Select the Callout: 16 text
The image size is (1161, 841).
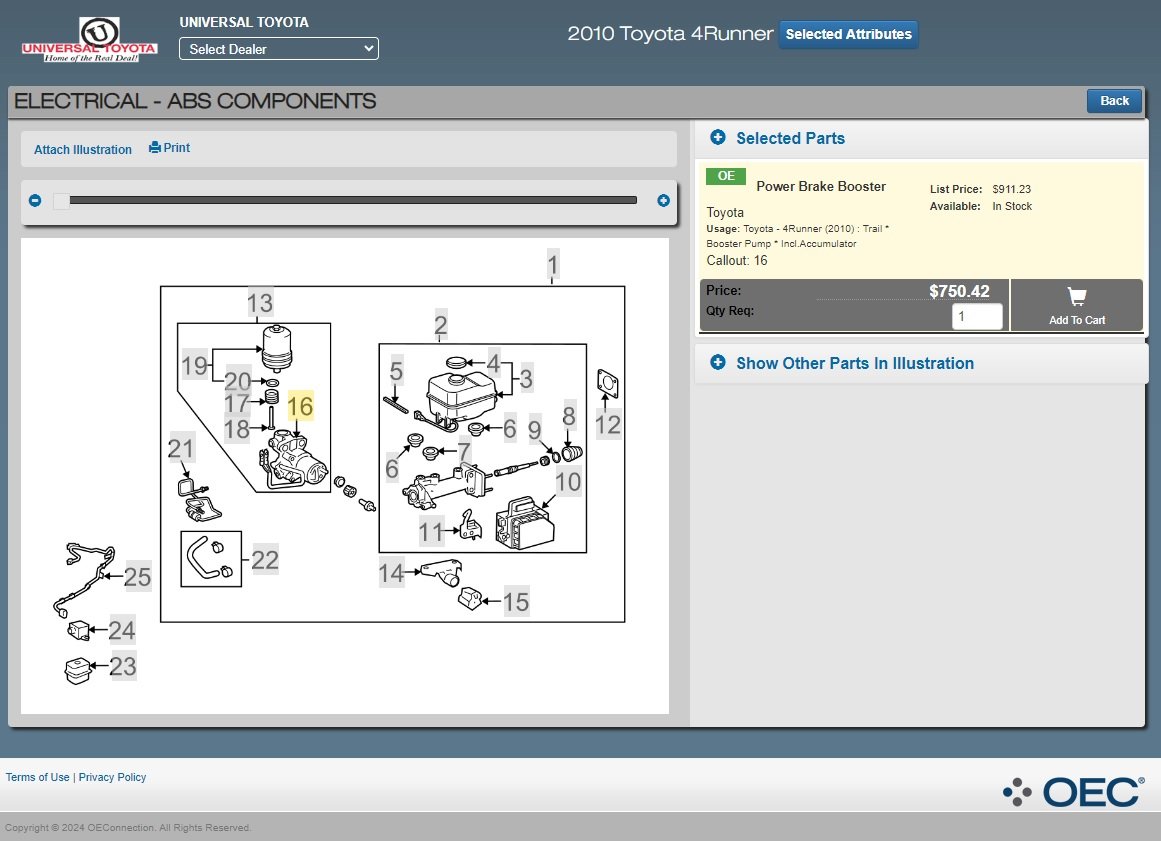[737, 261]
